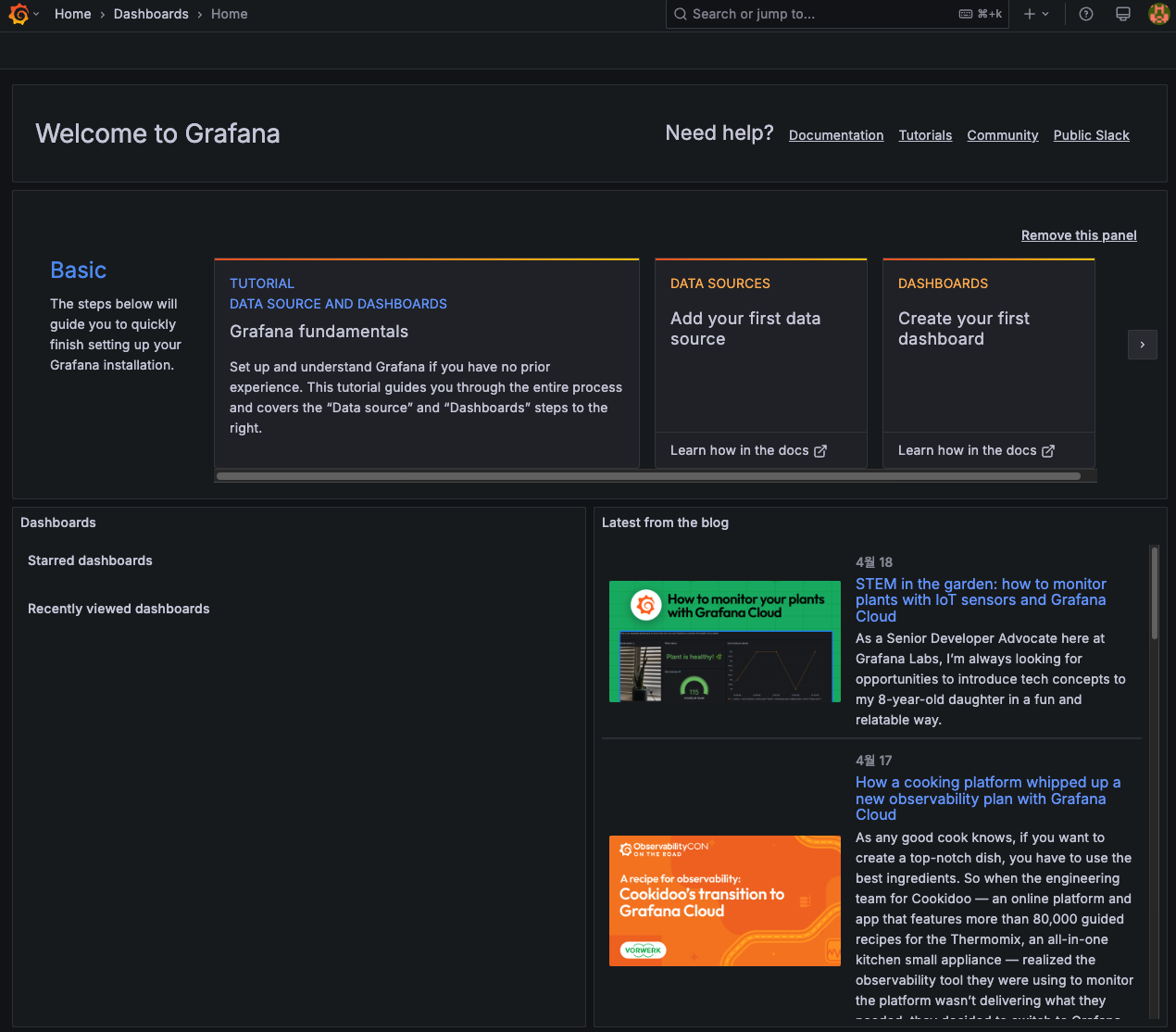Open the Documentation link
Screen dimensions: 1176x1032
pyautogui.click(x=836, y=135)
